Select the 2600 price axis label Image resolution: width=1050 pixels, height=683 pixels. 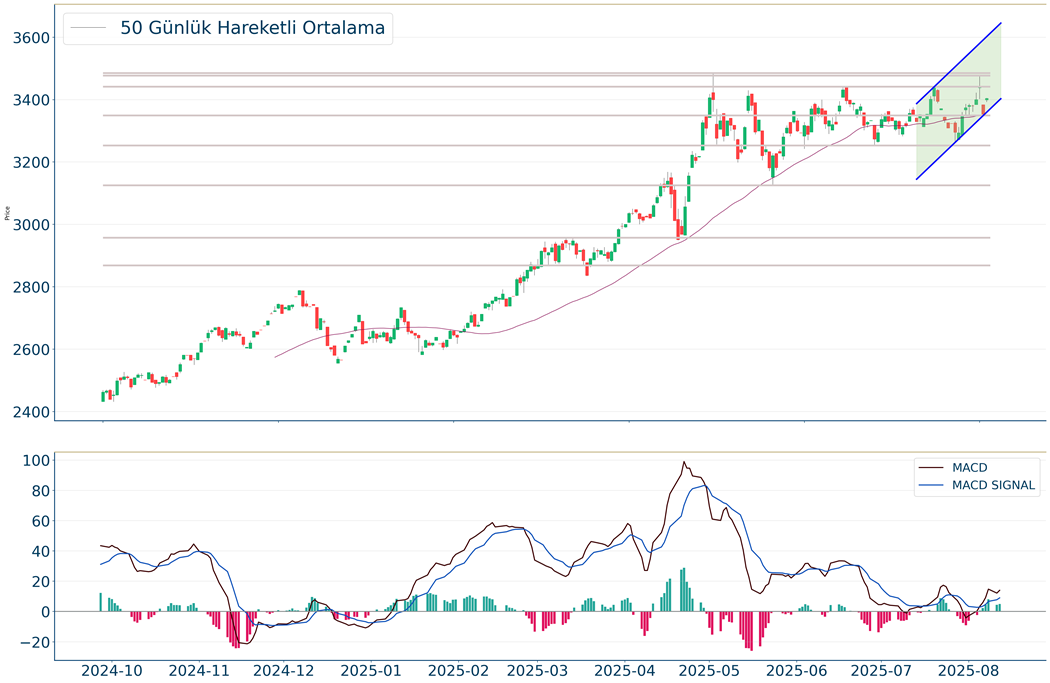click(31, 350)
